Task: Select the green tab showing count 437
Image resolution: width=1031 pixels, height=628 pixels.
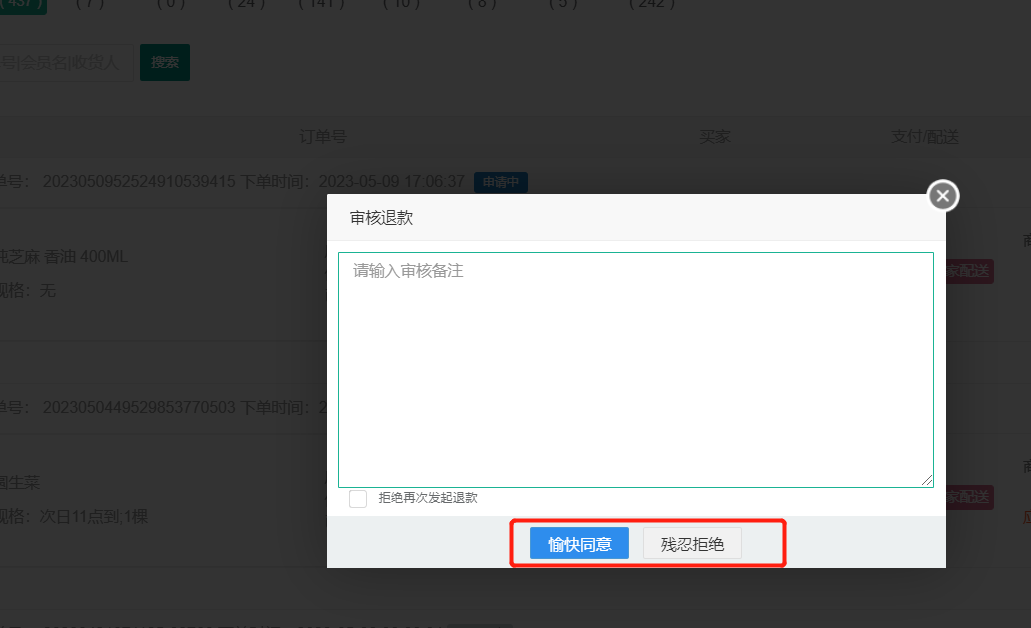Action: click(x=22, y=4)
